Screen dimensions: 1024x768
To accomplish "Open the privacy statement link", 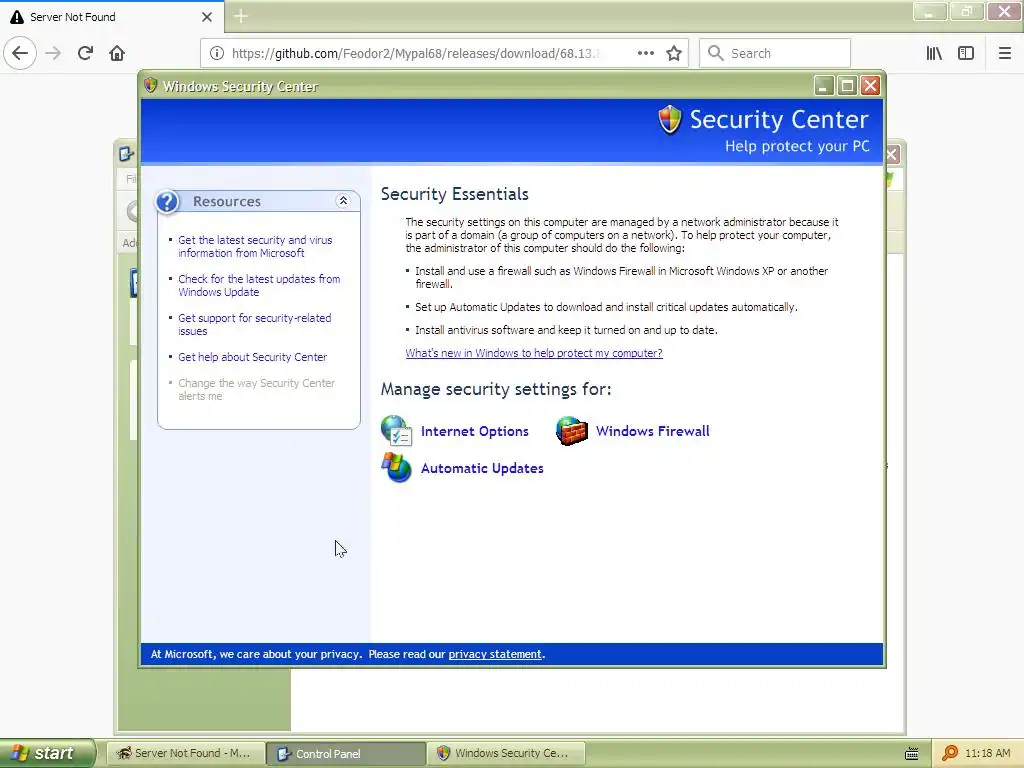I will [495, 654].
